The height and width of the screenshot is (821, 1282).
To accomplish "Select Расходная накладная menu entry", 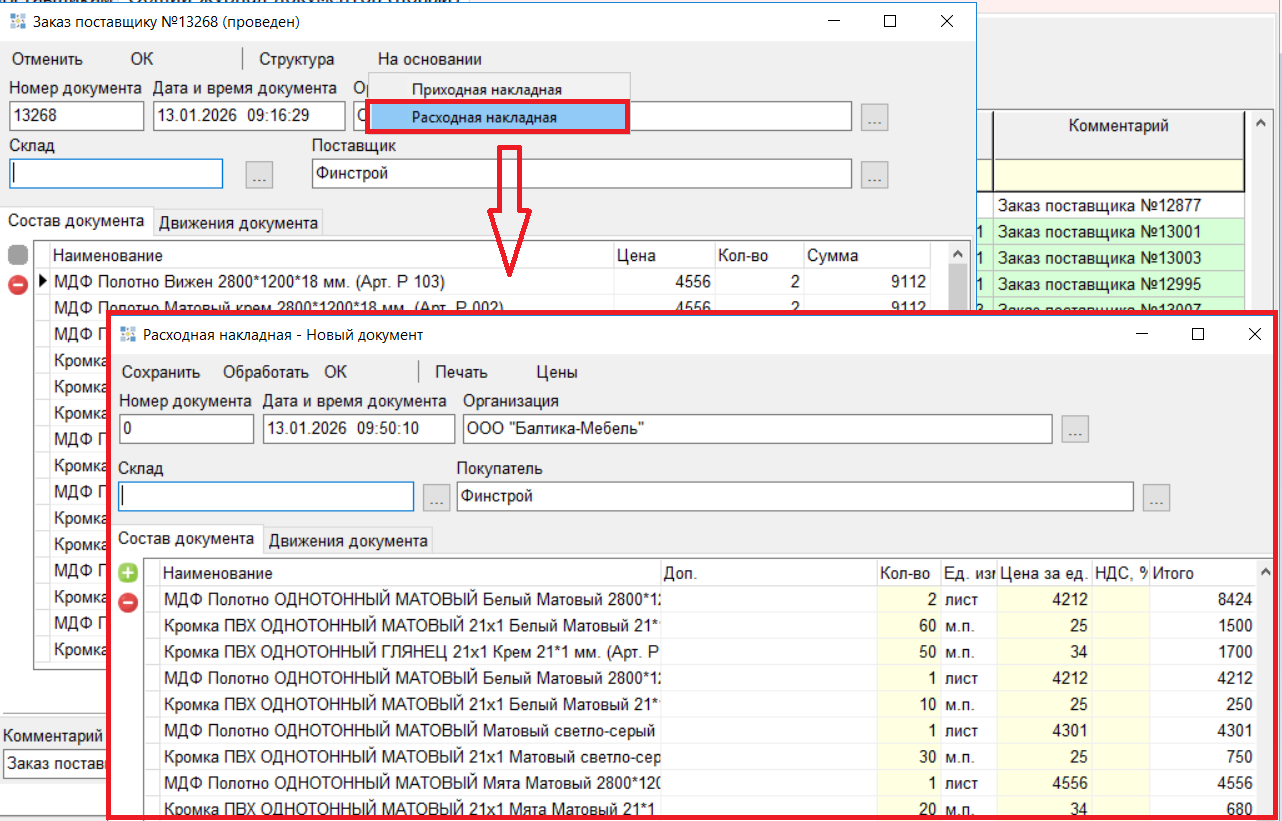I will tap(498, 117).
